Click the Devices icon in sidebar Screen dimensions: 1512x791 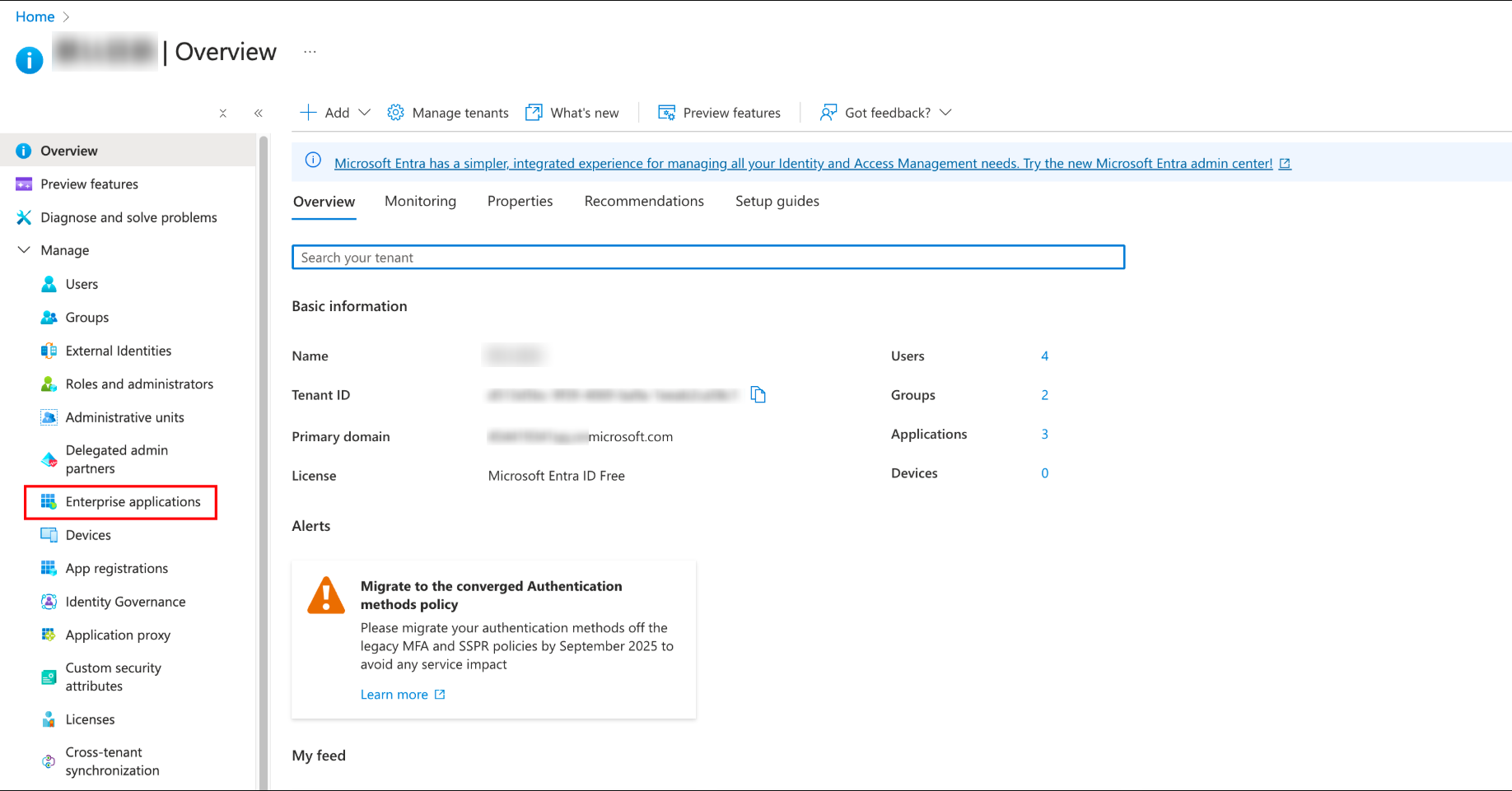tap(49, 535)
